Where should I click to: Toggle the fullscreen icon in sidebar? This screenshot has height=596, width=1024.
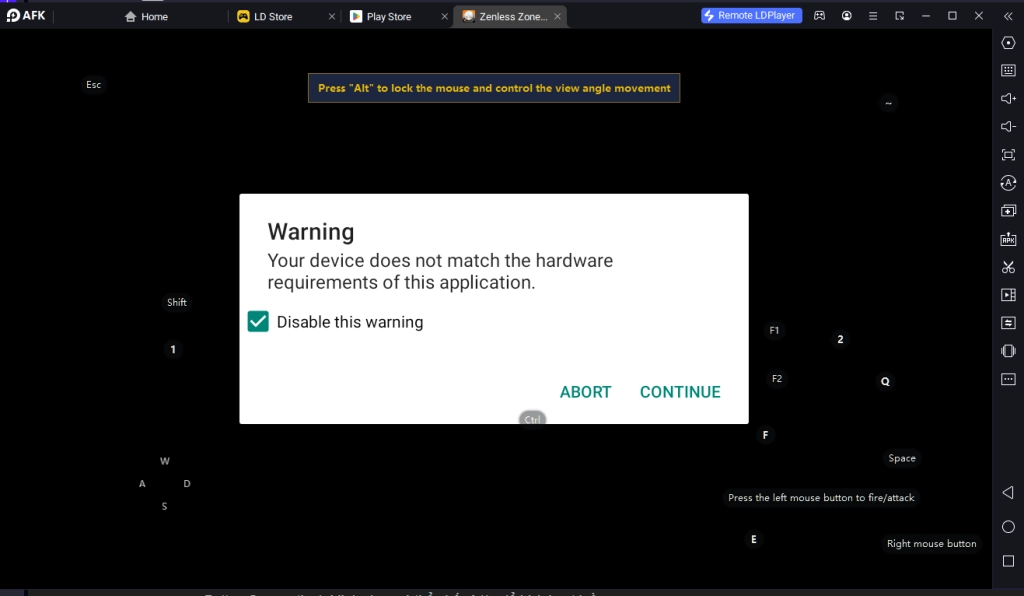coord(1008,155)
